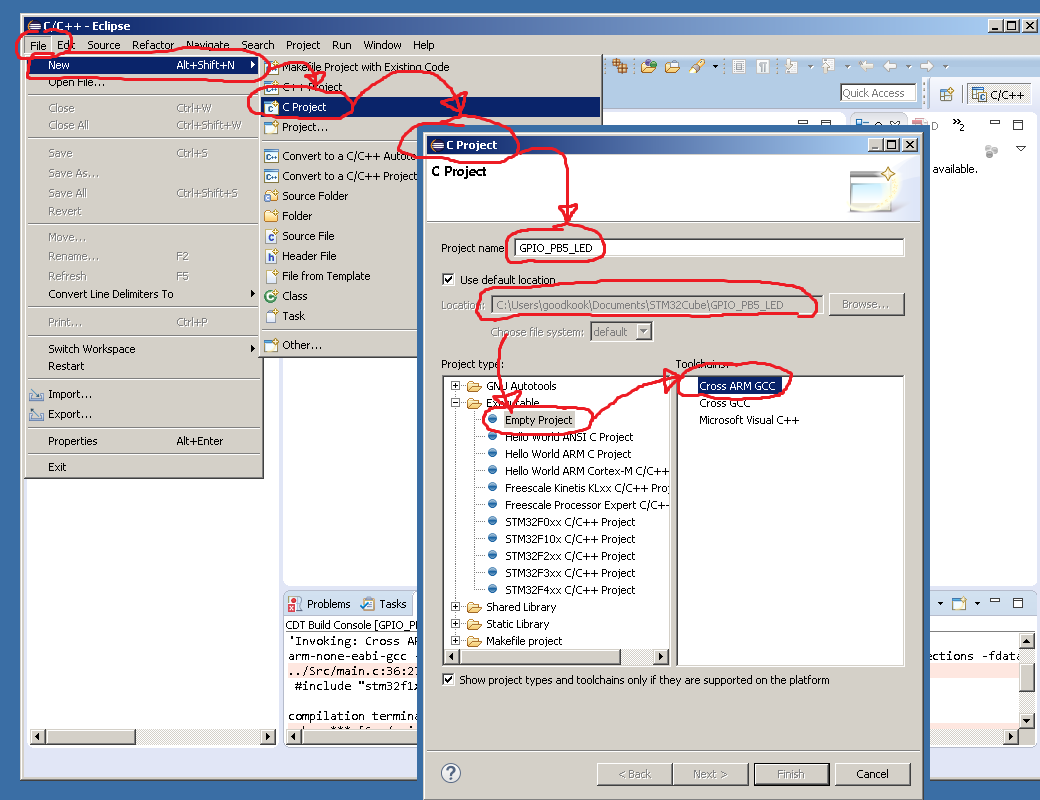The height and width of the screenshot is (800, 1040).
Task: Expand the Shared Library node
Action: [x=456, y=606]
